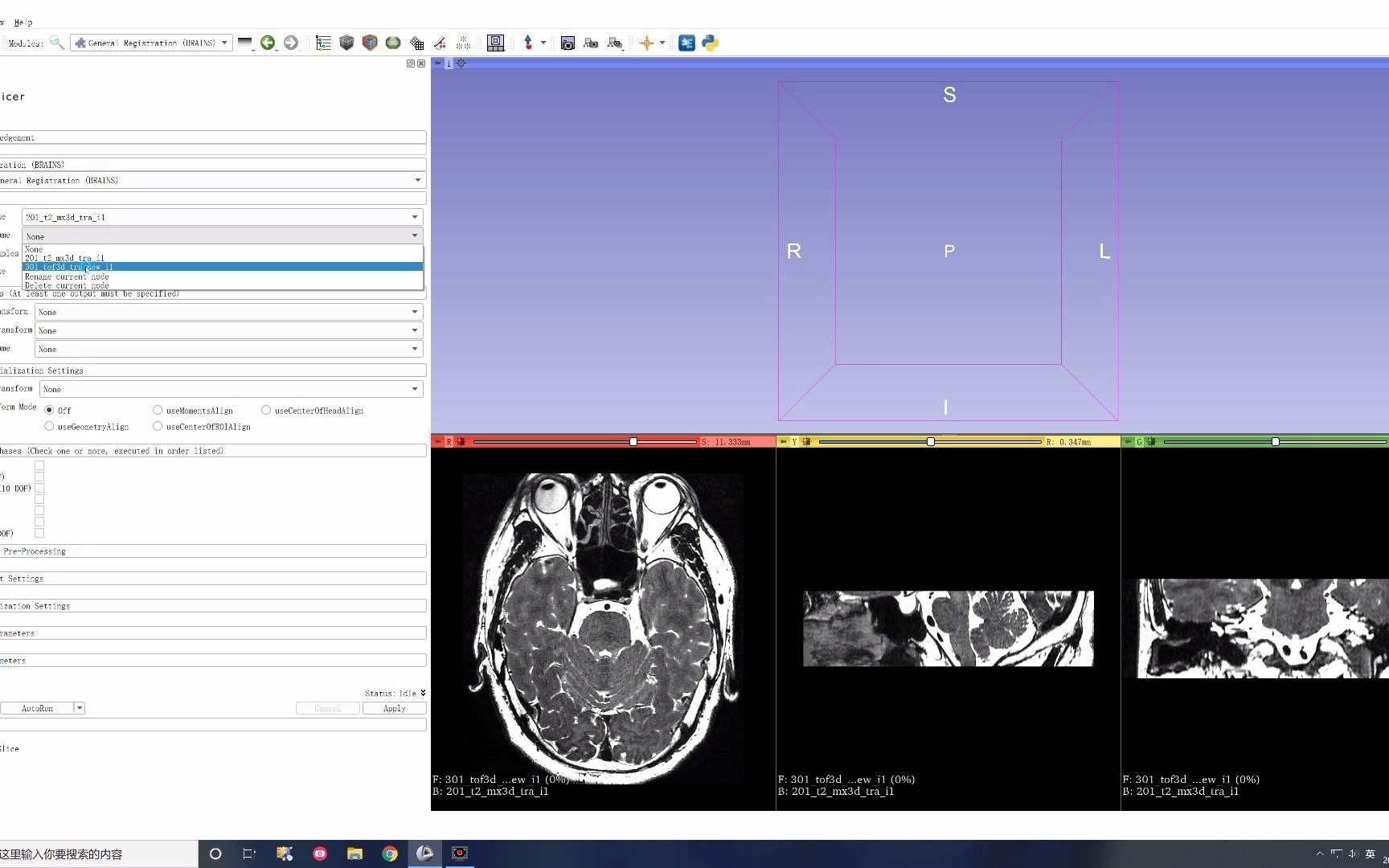Capture a screenshot with camera icon
The height and width of the screenshot is (868, 1389).
click(567, 43)
